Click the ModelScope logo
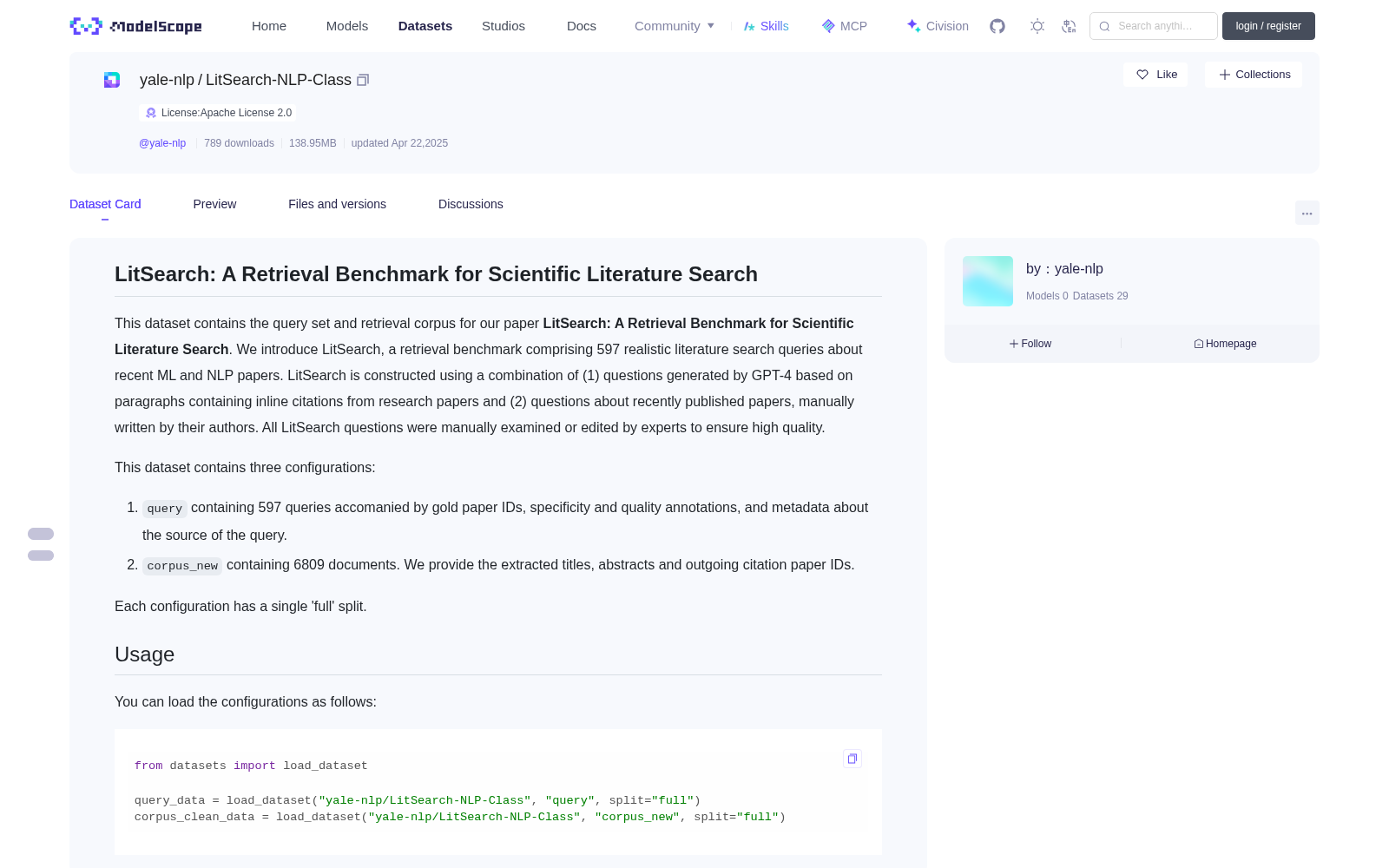1389x868 pixels. coord(135,26)
